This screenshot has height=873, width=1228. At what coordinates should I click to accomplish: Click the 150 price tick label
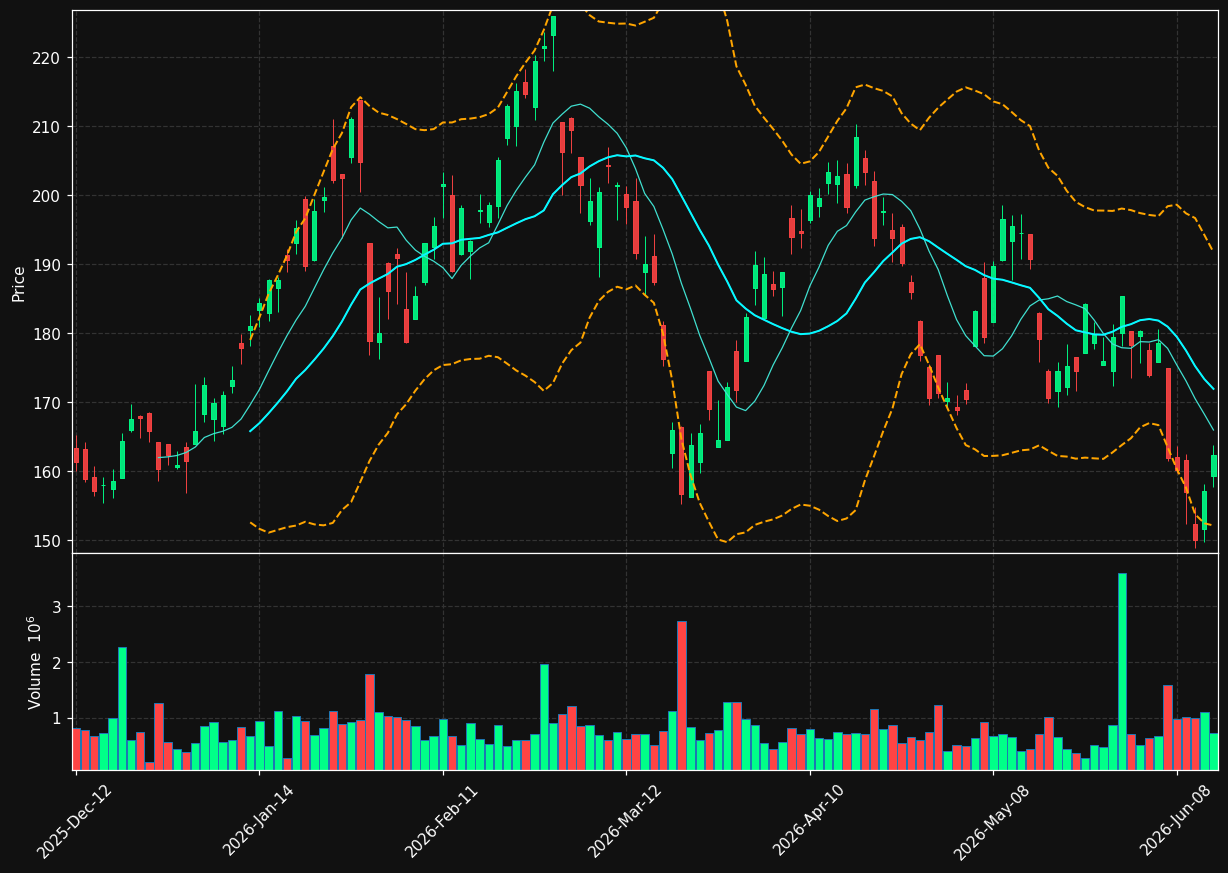pyautogui.click(x=48, y=541)
